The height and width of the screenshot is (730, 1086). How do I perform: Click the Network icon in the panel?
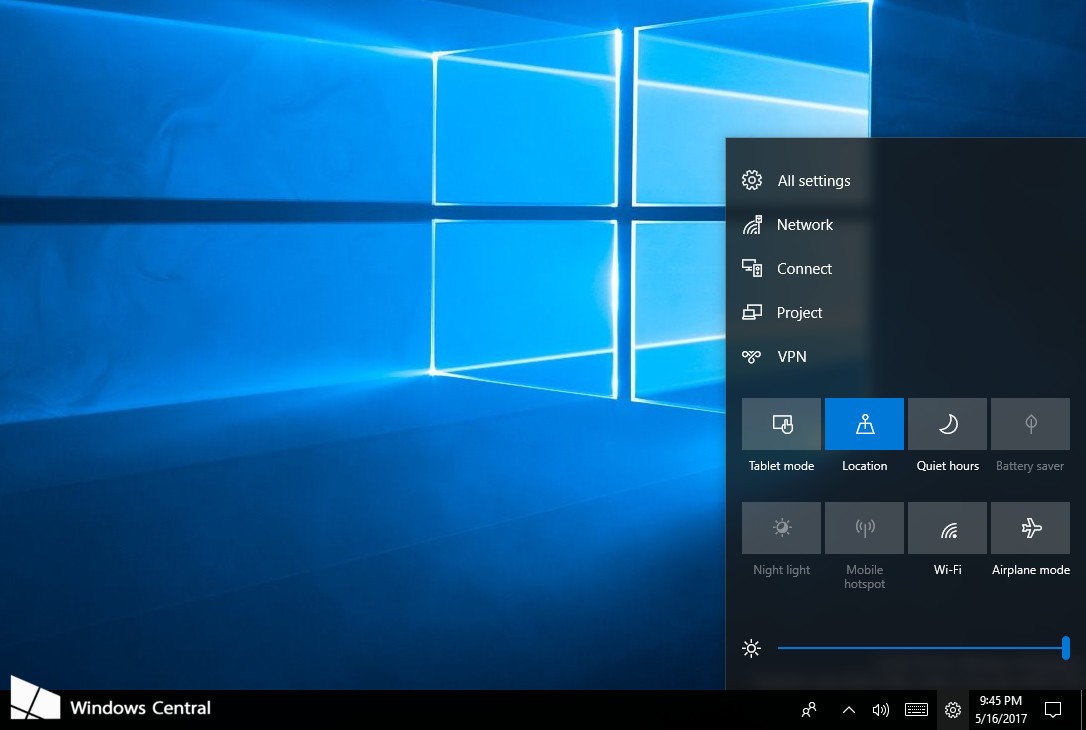752,225
